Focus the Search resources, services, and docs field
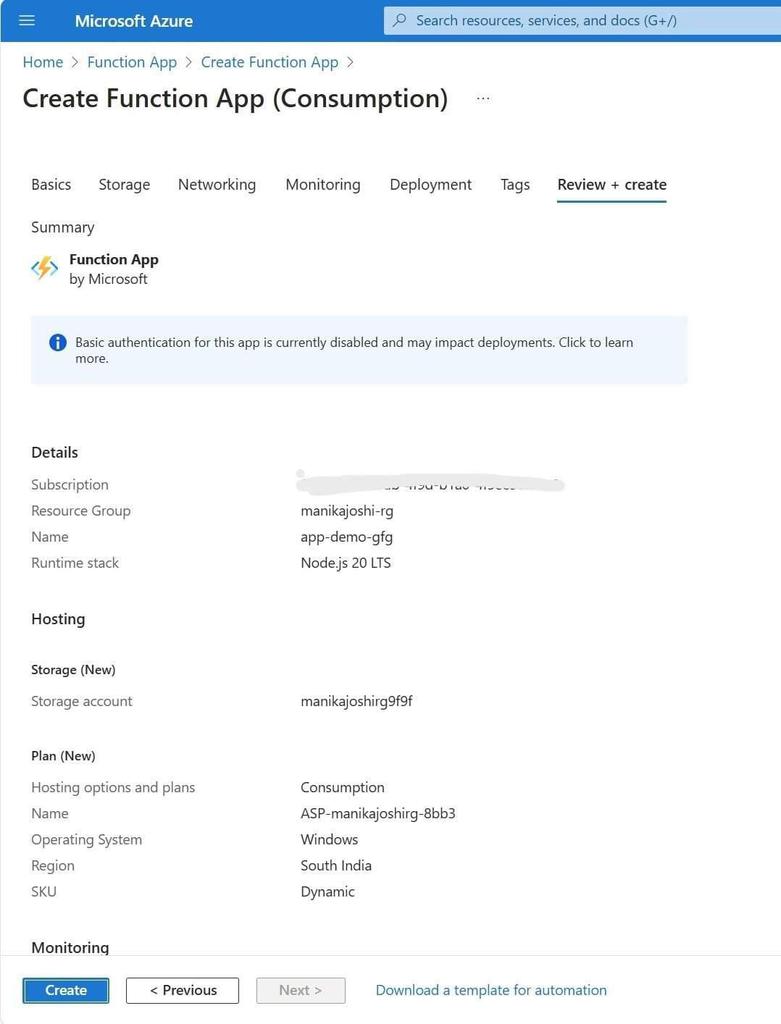The height and width of the screenshot is (1024, 781). pyautogui.click(x=582, y=20)
